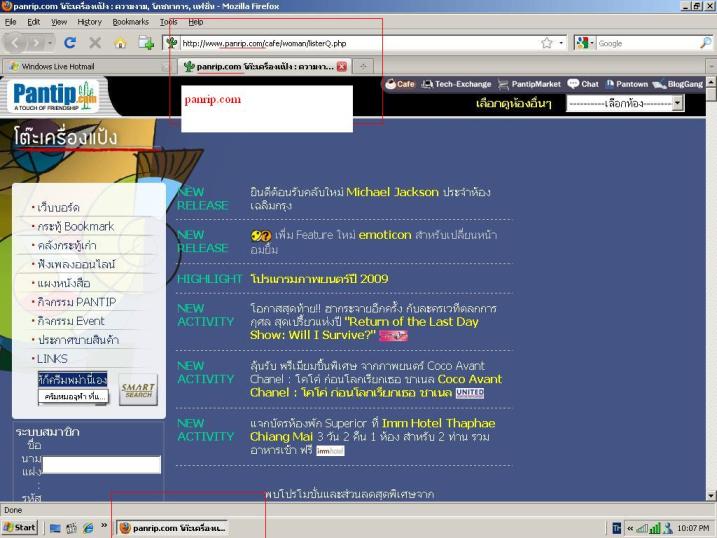Click the site favicon in the address bar
Image resolution: width=717 pixels, height=538 pixels.
pyautogui.click(x=171, y=43)
